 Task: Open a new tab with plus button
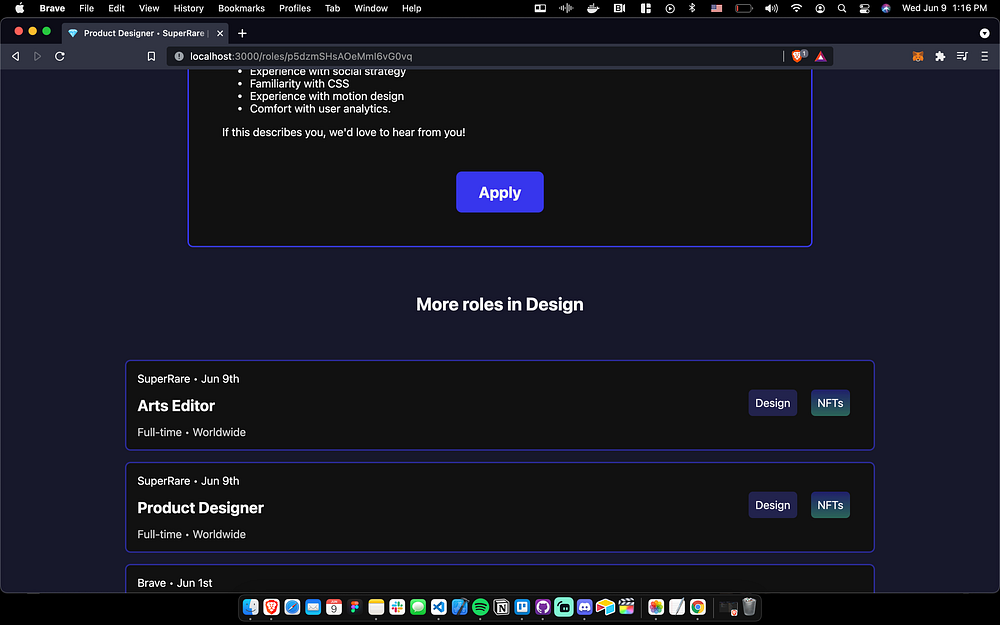point(242,33)
